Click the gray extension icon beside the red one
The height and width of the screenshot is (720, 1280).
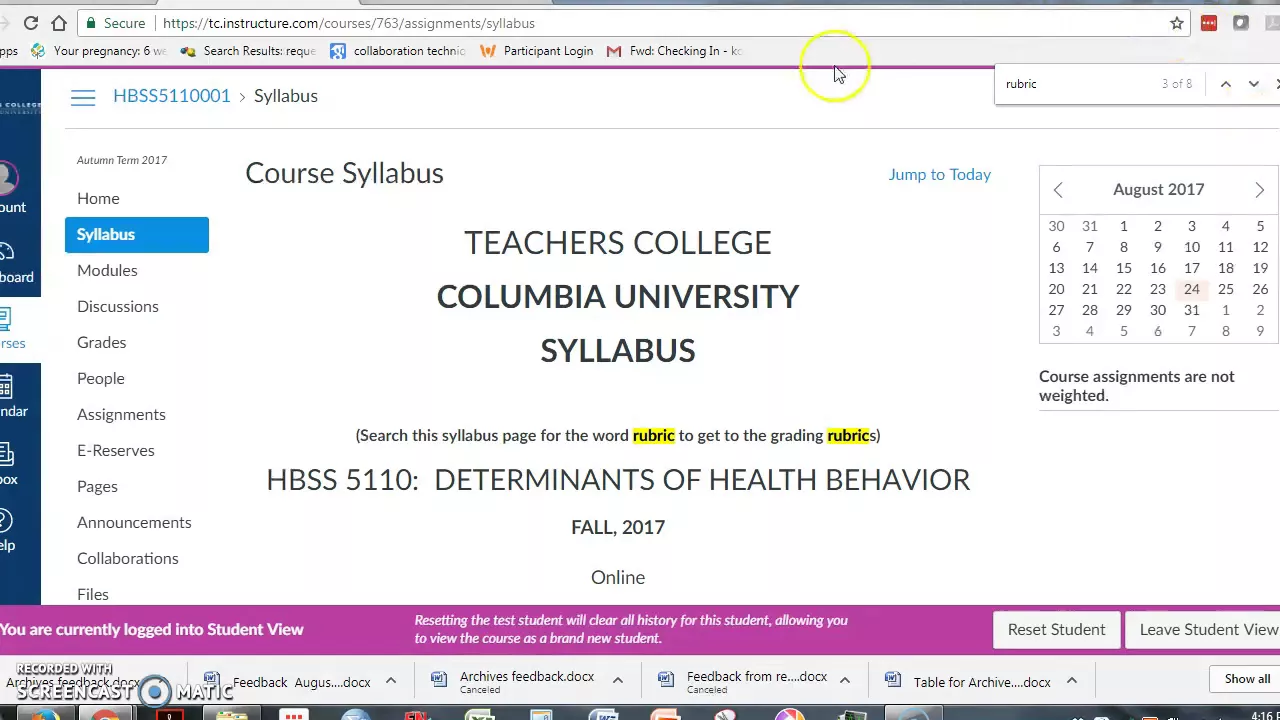coord(1241,23)
